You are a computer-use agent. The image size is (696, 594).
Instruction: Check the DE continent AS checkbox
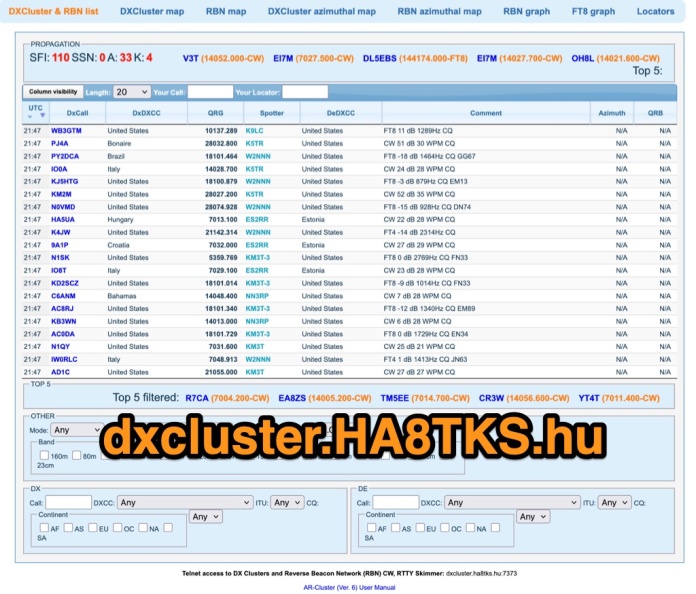[395, 527]
